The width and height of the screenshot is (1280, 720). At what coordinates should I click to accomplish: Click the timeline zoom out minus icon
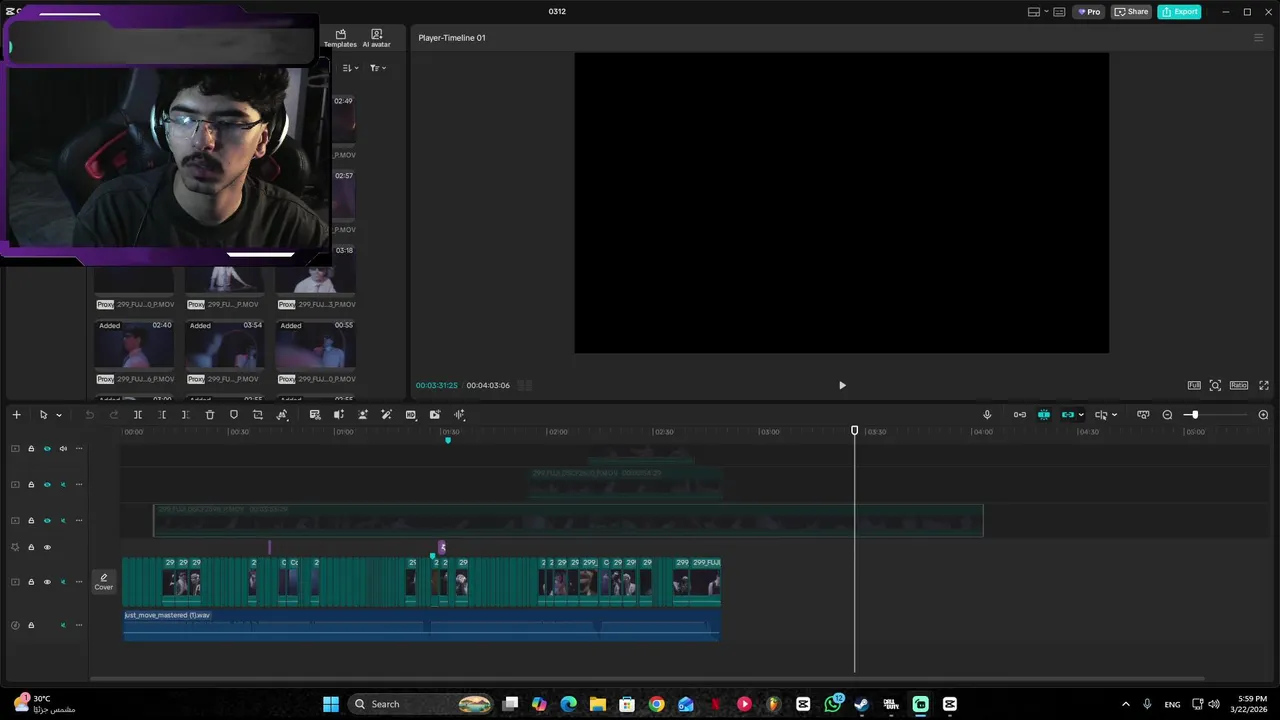[x=1167, y=415]
